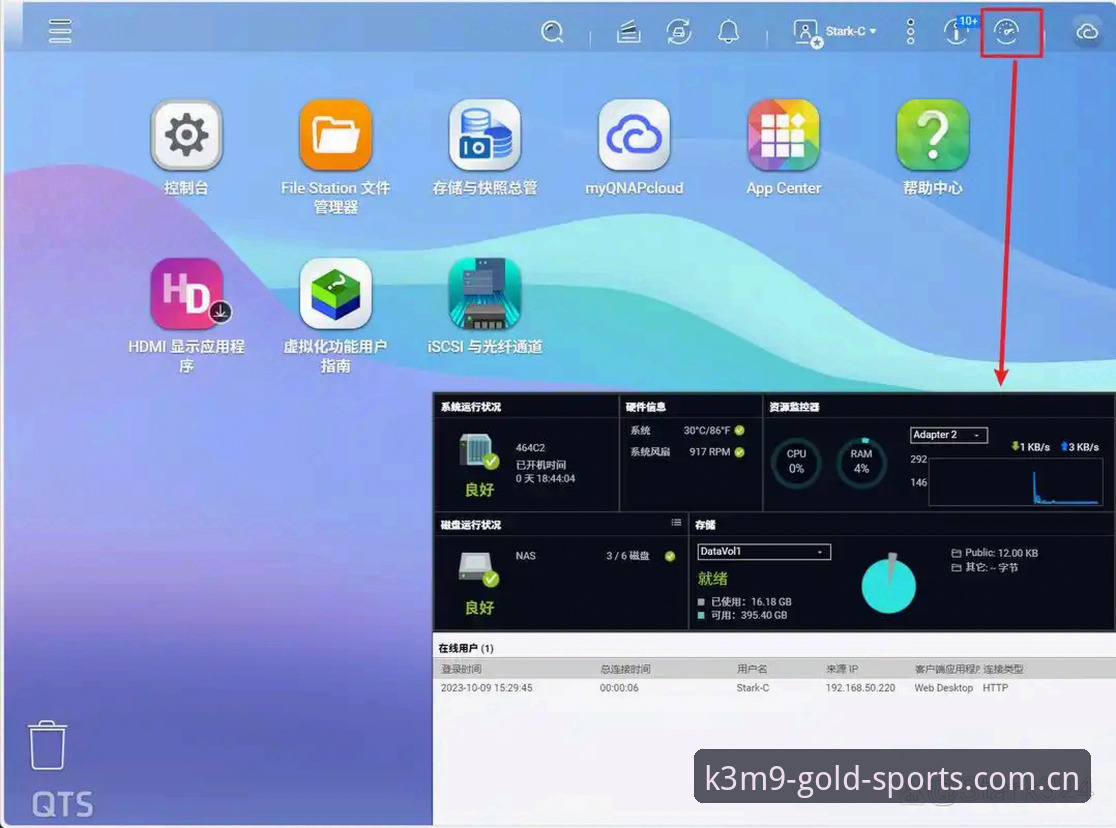Open the 磁盘运行状况 list view icon
Screen dimensions: 1116x828
[x=675, y=523]
